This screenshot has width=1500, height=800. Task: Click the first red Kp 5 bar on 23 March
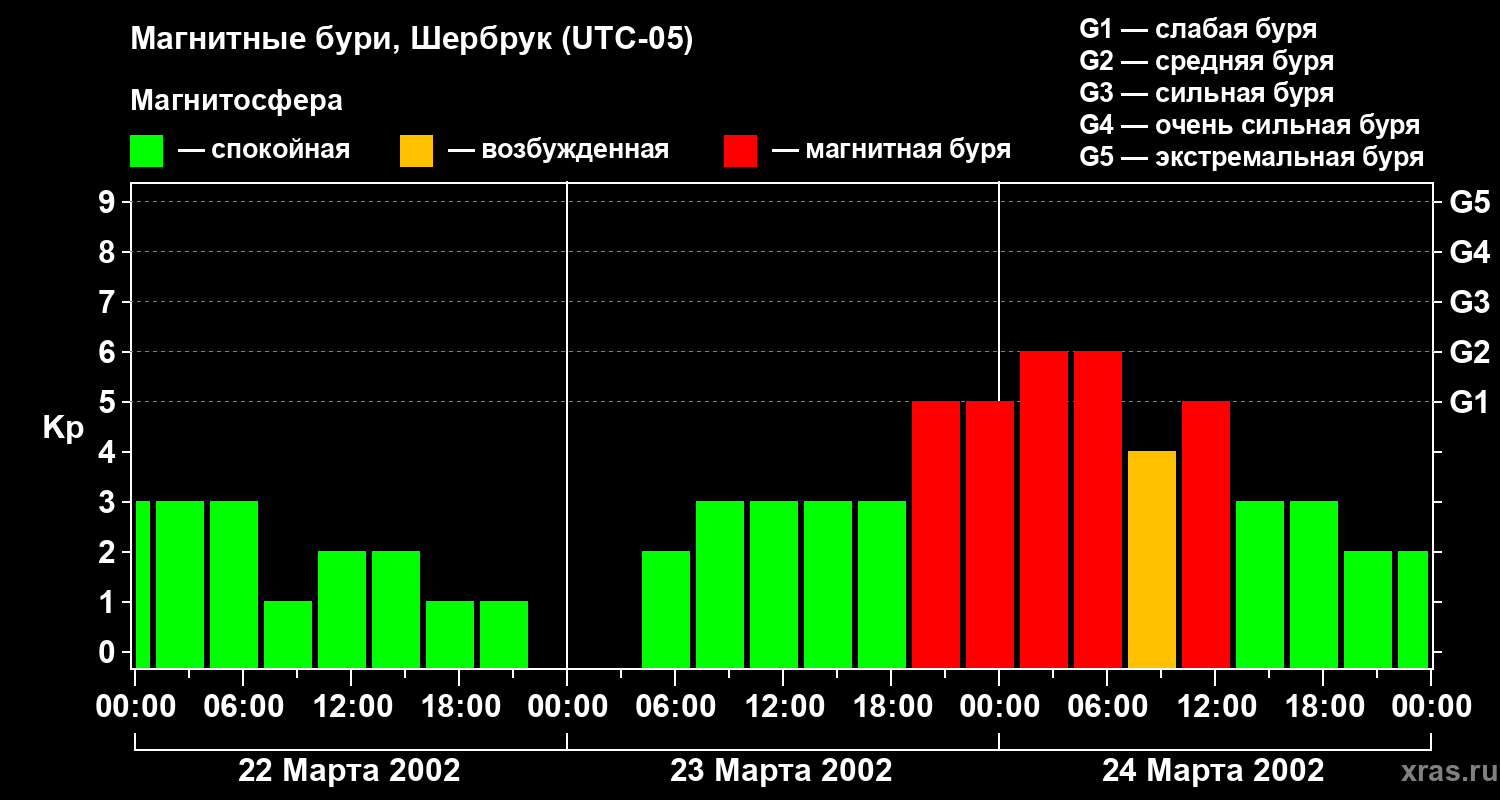936,535
